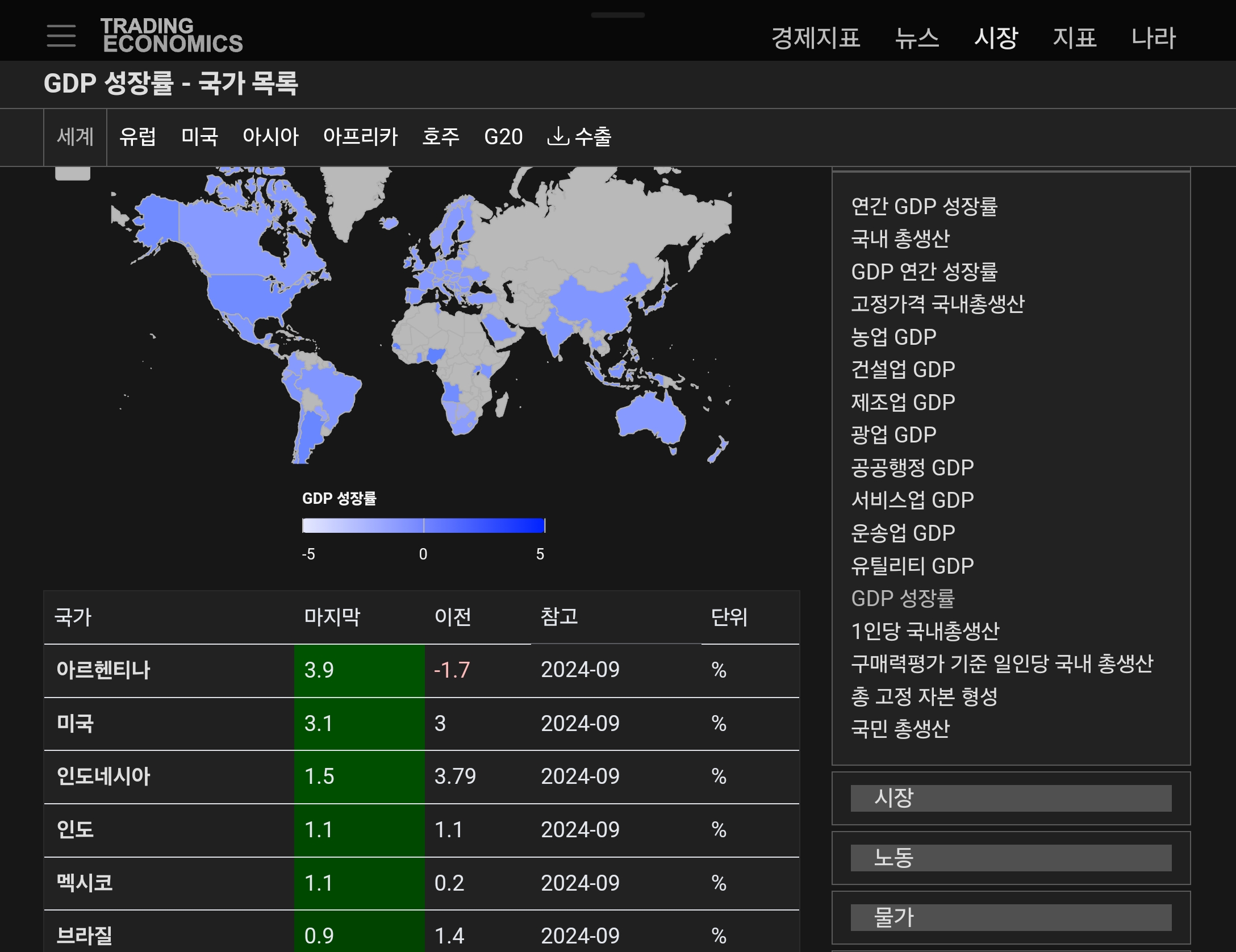
Task: Click 3.79 previous value for 인도네시아
Action: tap(455, 776)
